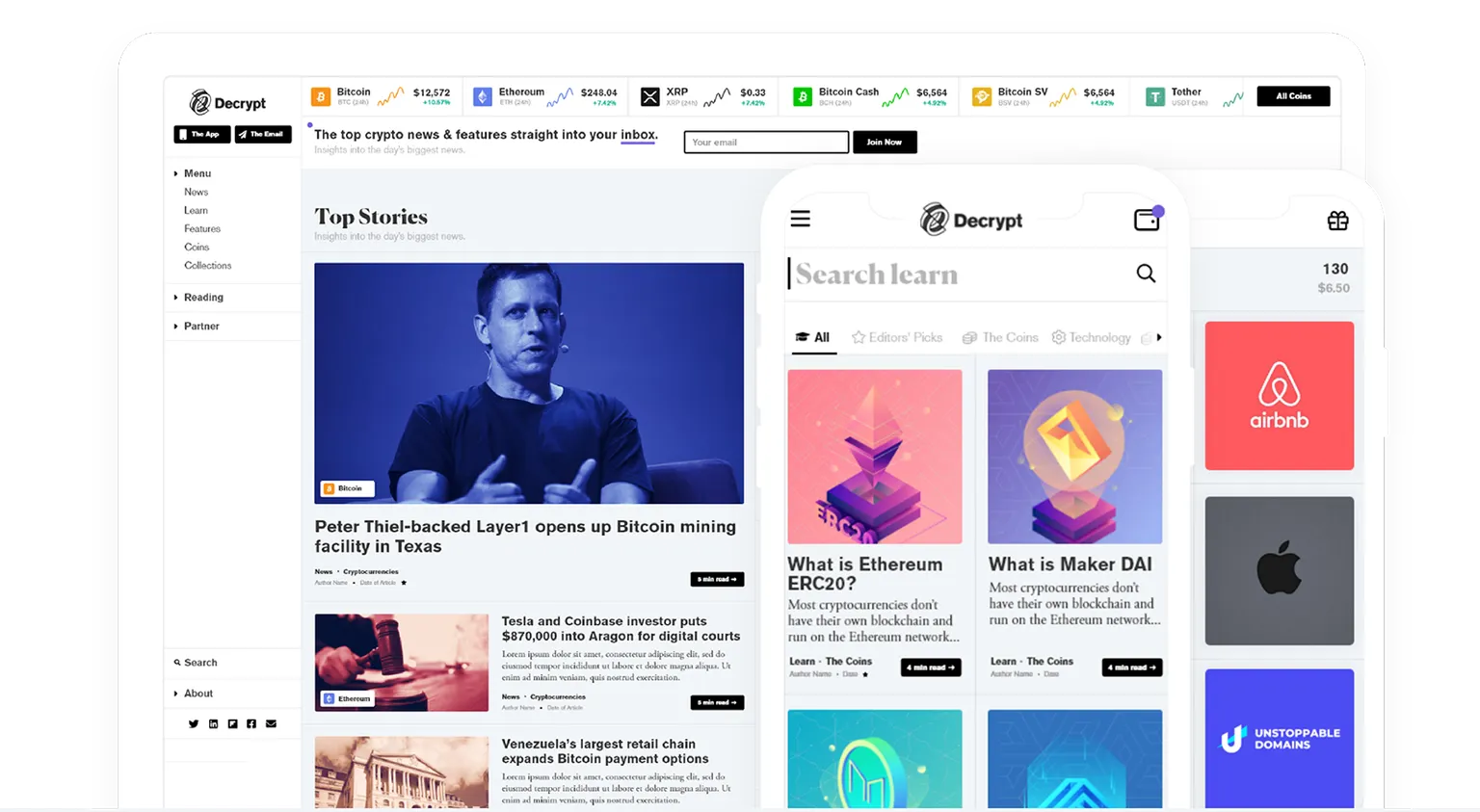Image resolution: width=1480 pixels, height=812 pixels.
Task: Click The Email button under the logo
Action: coord(263,134)
